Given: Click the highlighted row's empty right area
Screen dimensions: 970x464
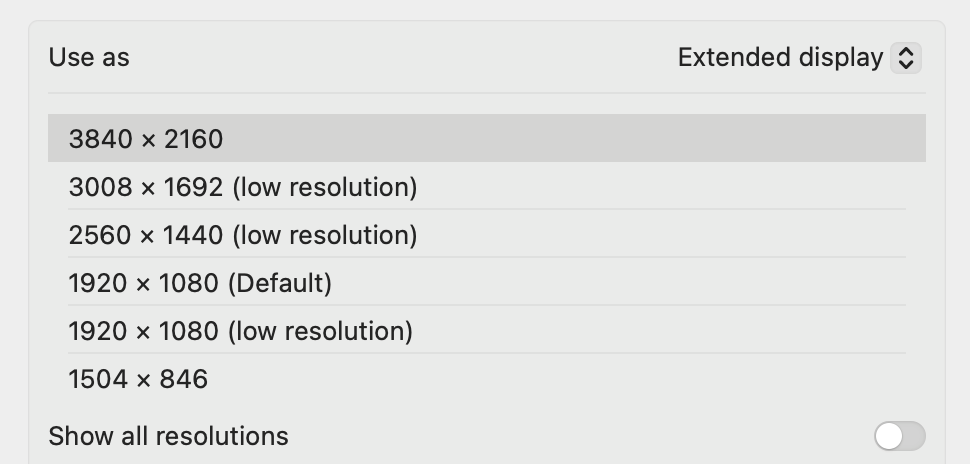Looking at the screenshot, I should (650, 139).
